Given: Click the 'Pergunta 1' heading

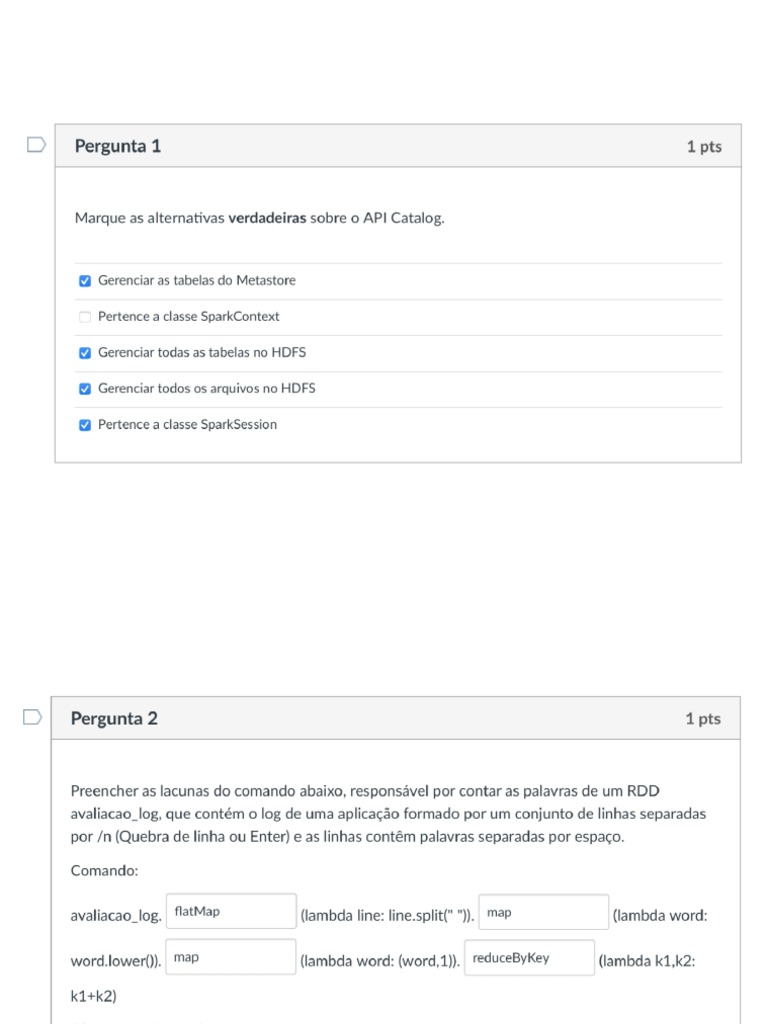Looking at the screenshot, I should click(118, 146).
